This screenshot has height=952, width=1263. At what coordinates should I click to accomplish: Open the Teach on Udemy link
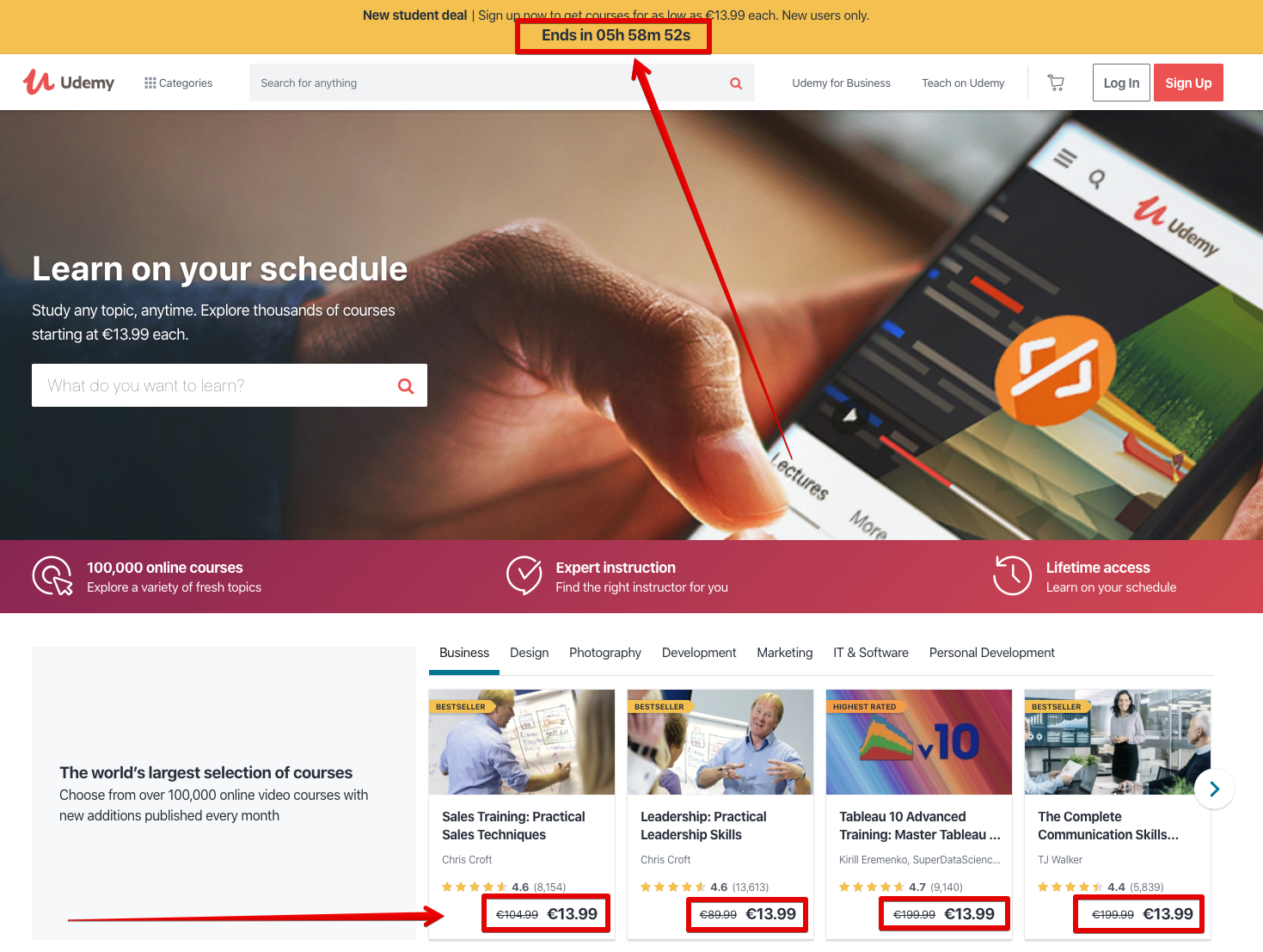tap(963, 83)
